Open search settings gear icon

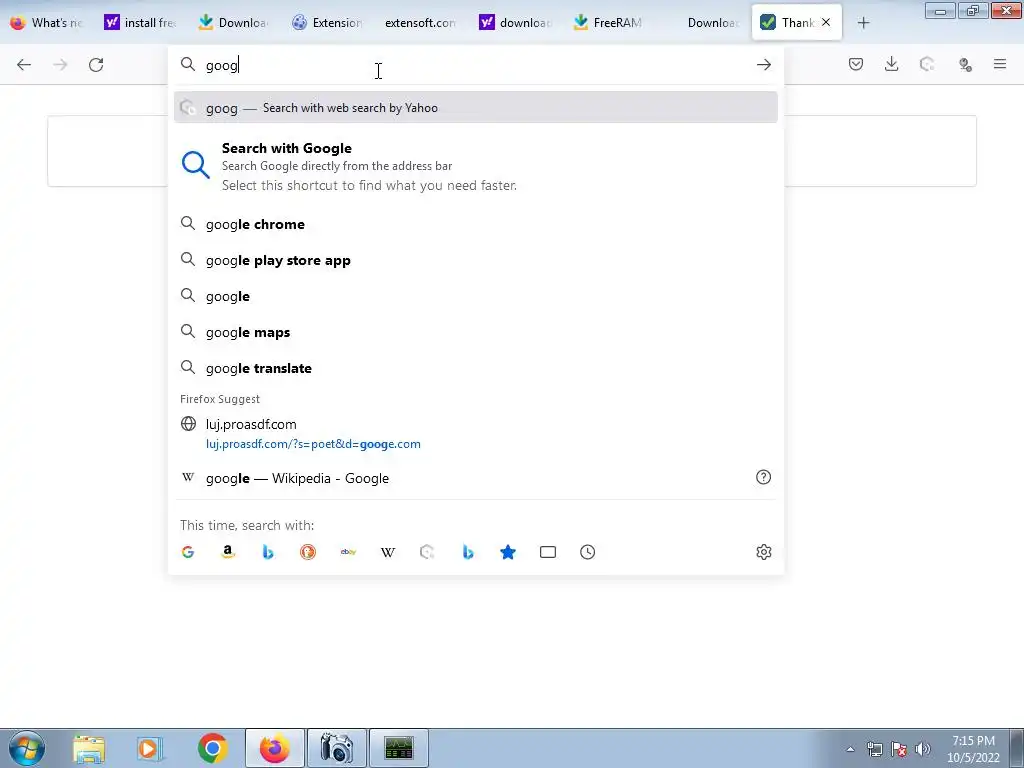763,552
